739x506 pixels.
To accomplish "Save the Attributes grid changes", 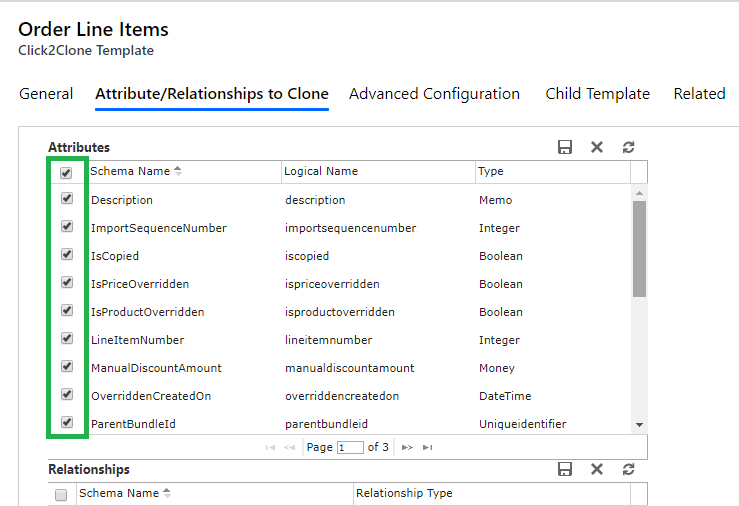I will pos(565,147).
